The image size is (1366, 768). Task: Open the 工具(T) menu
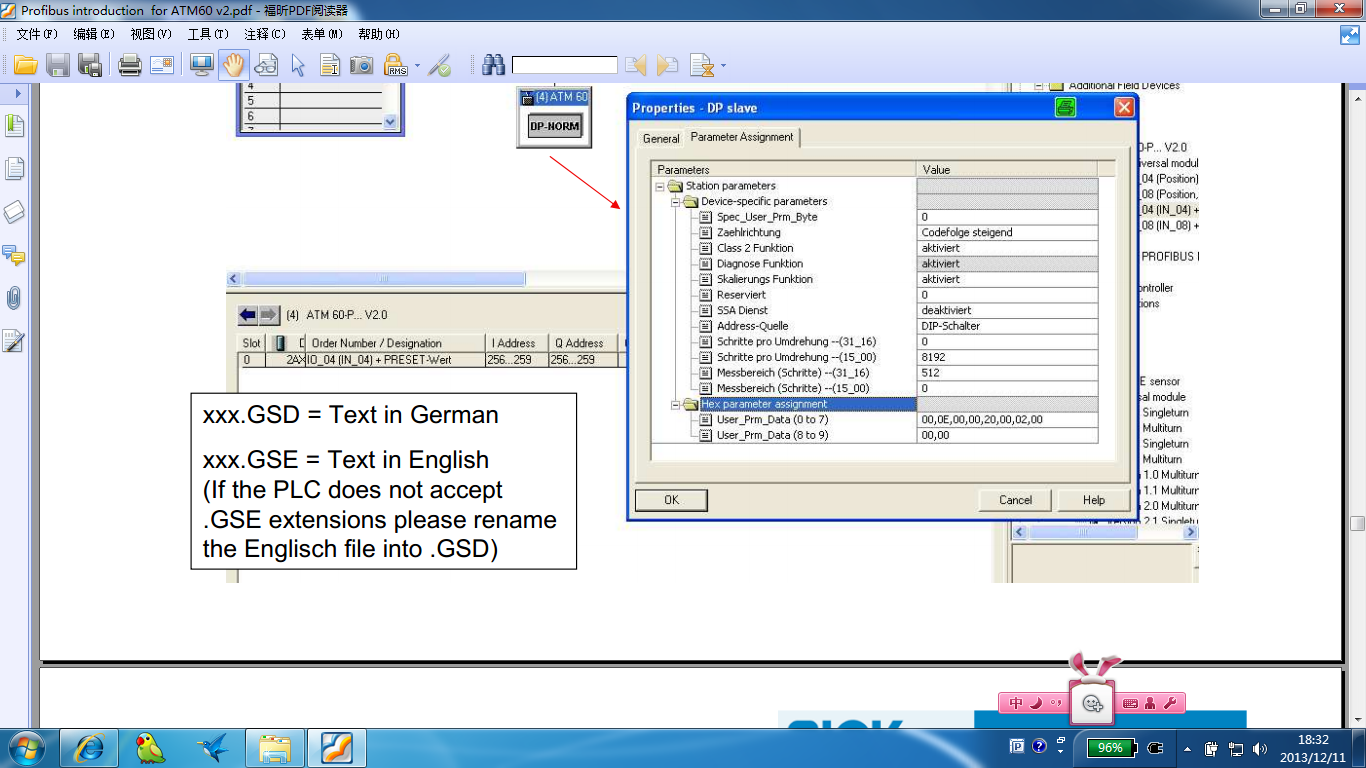coord(208,34)
